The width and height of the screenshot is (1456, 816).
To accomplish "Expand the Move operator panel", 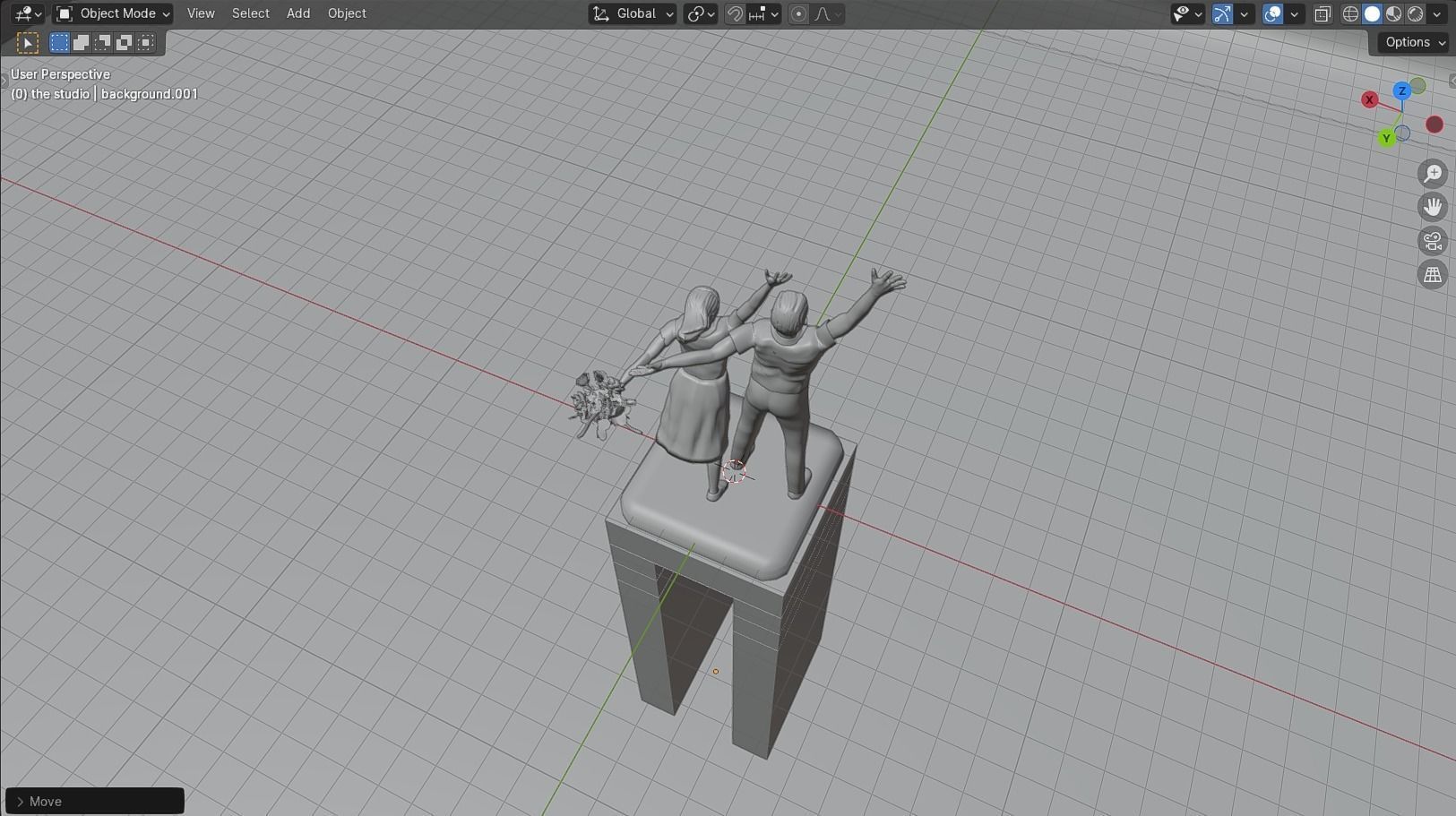I will tap(95, 801).
